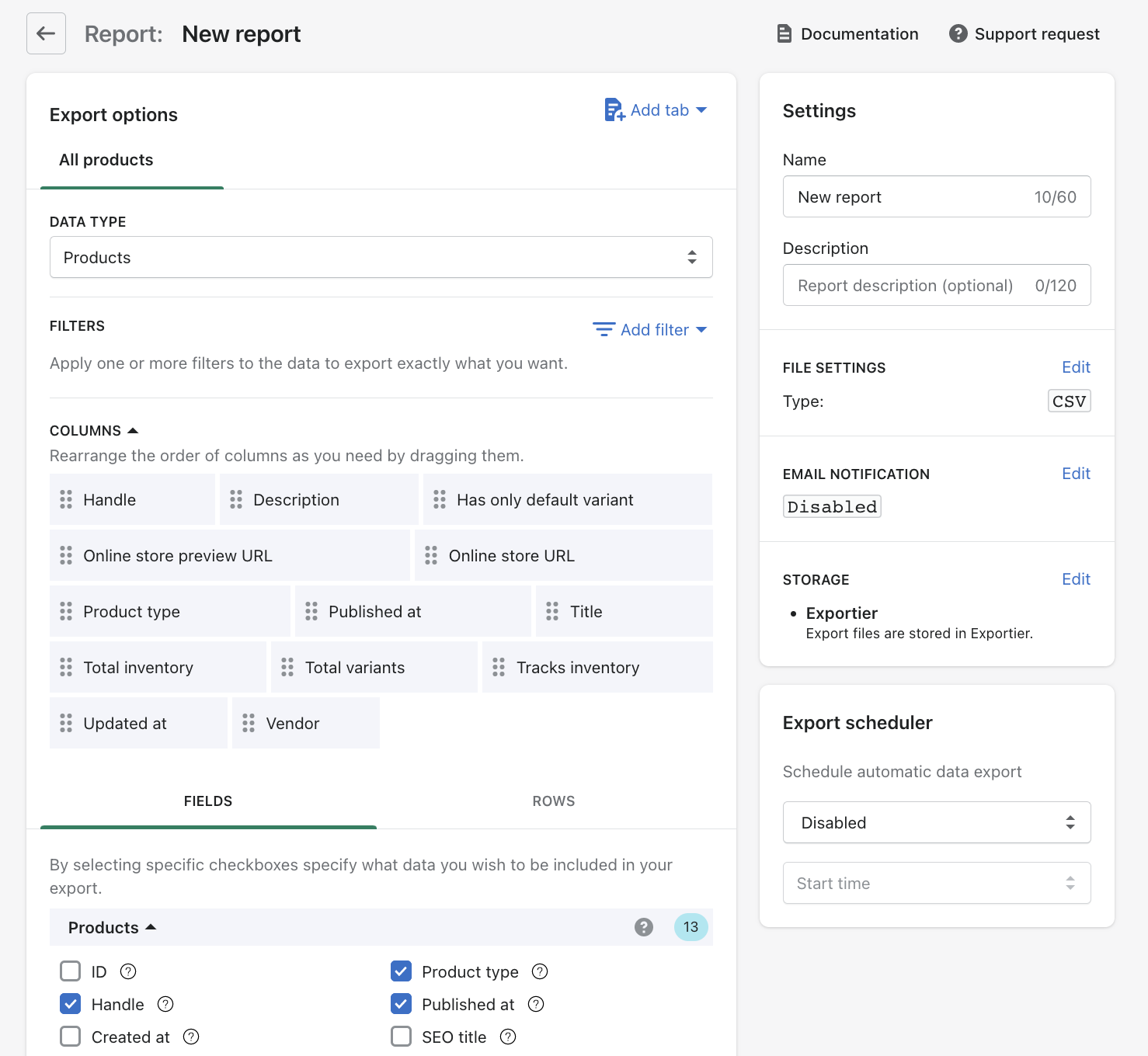1148x1056 pixels.
Task: Click the help icon next to Products section
Action: [x=643, y=926]
